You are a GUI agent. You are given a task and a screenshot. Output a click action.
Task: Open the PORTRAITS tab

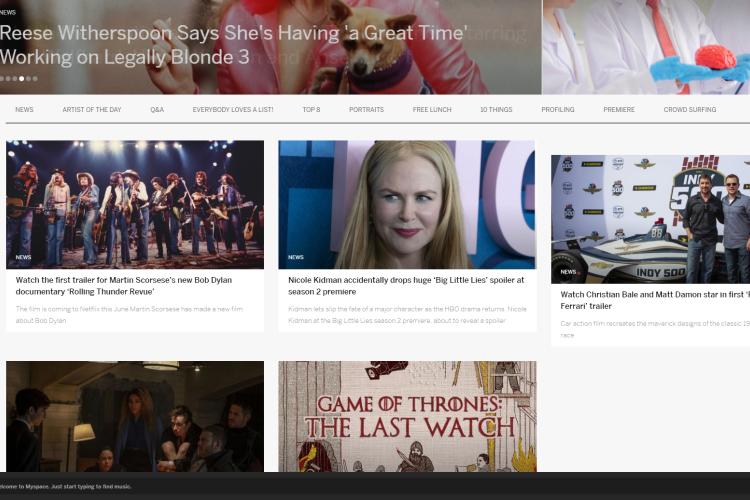pyautogui.click(x=366, y=110)
